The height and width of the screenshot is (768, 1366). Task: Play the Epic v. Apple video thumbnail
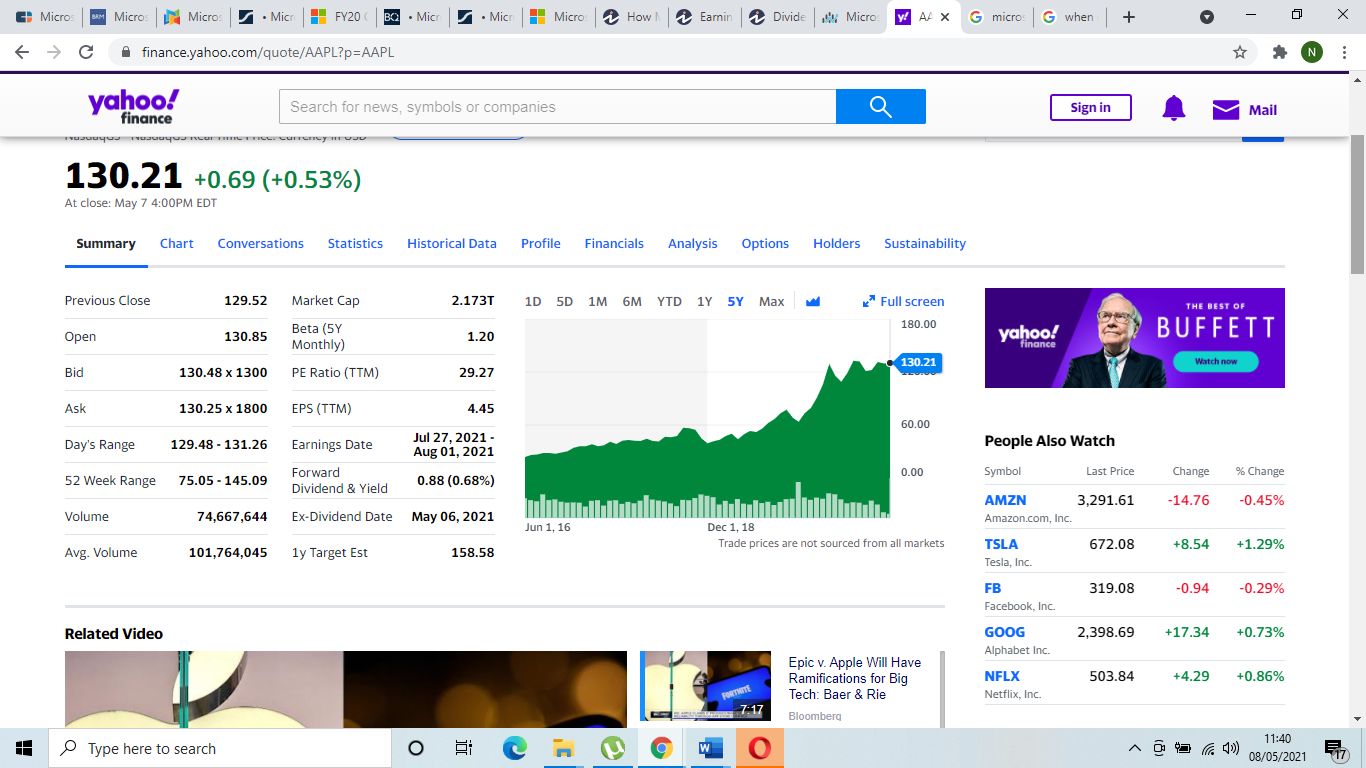coord(706,686)
